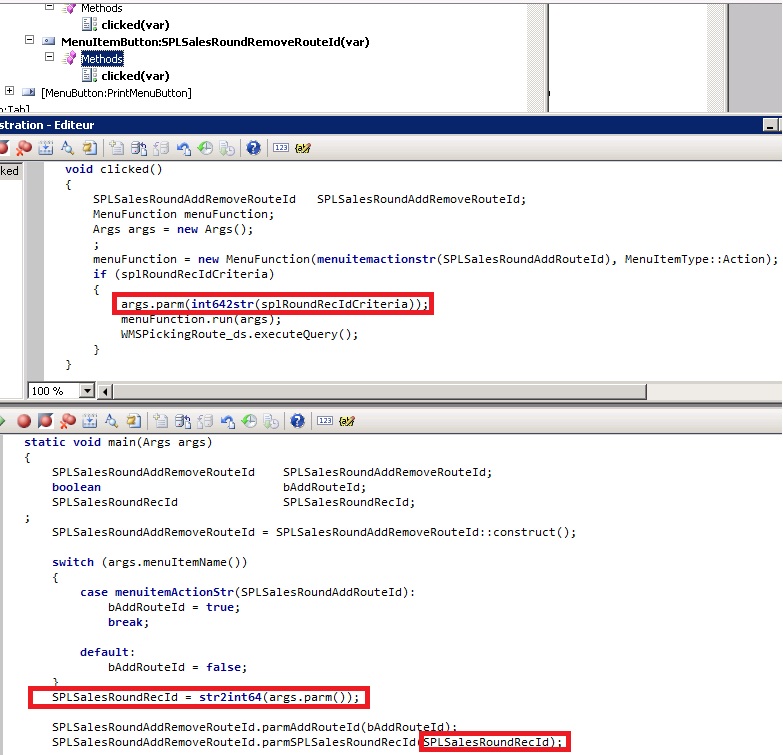Click the code editor horizontal scrollbar thumb
Viewport: 783px width, 755px height.
pos(380,391)
